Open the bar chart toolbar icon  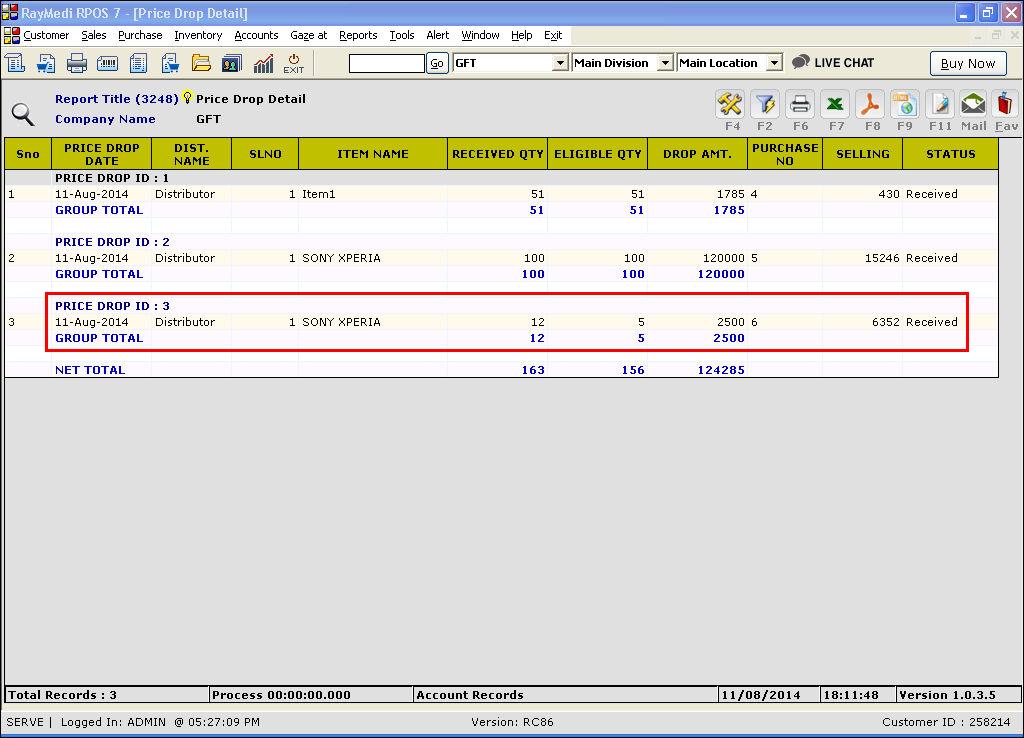point(263,63)
